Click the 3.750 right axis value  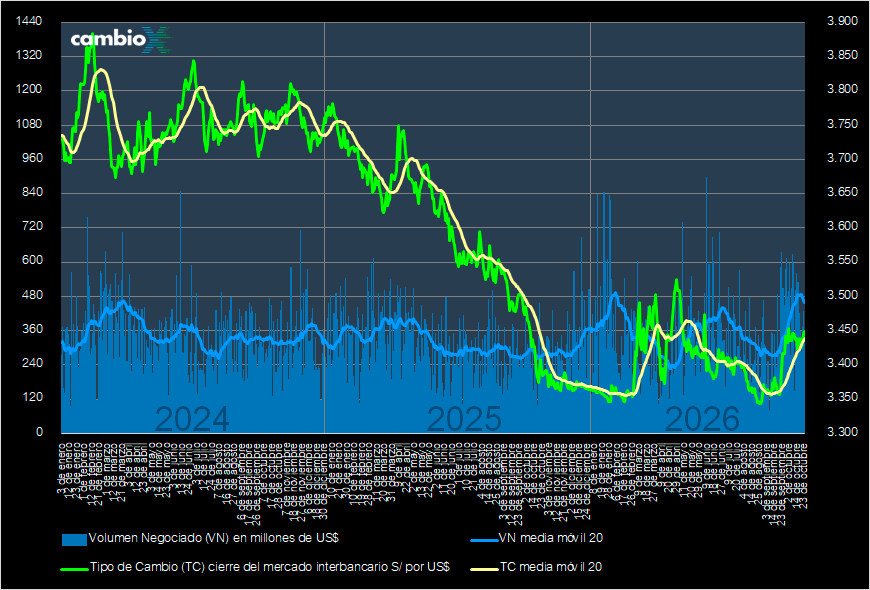coord(842,124)
